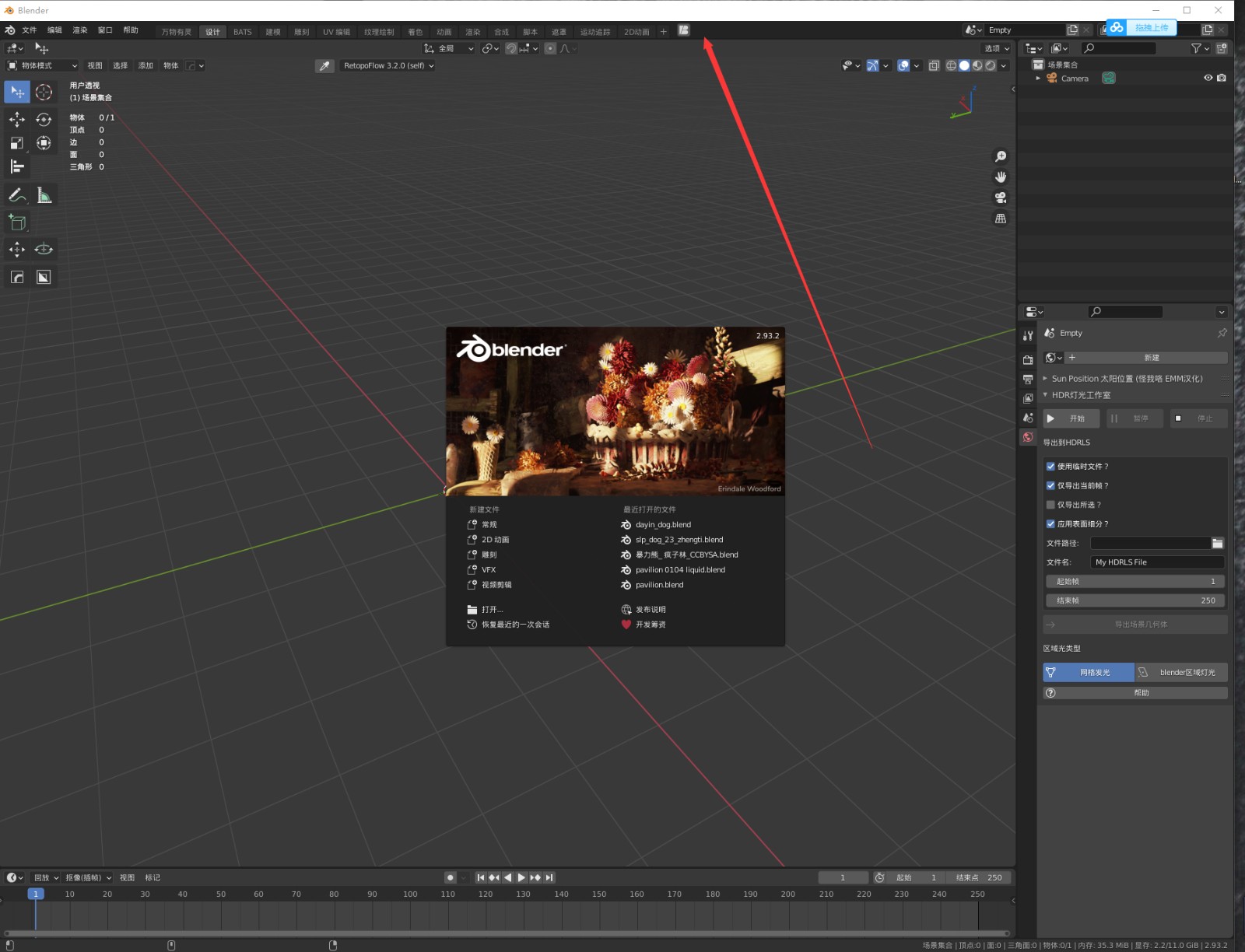The width and height of the screenshot is (1245, 952).
Task: Activate the Add Cube tool
Action: click(17, 222)
